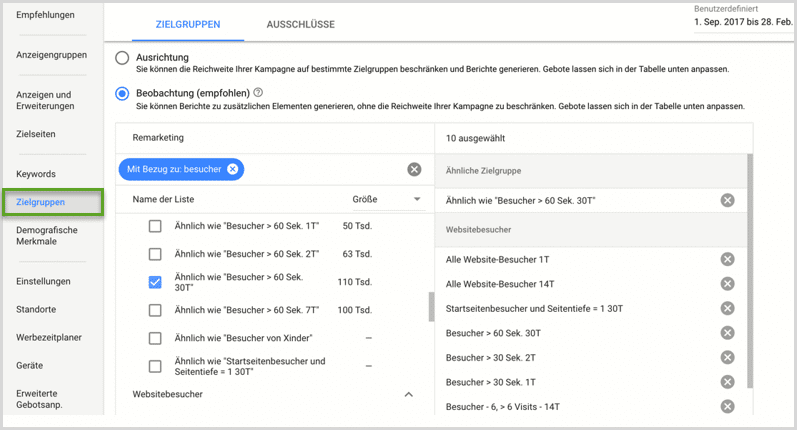Collapse the Websitebesucher section
The image size is (797, 430).
[x=408, y=395]
